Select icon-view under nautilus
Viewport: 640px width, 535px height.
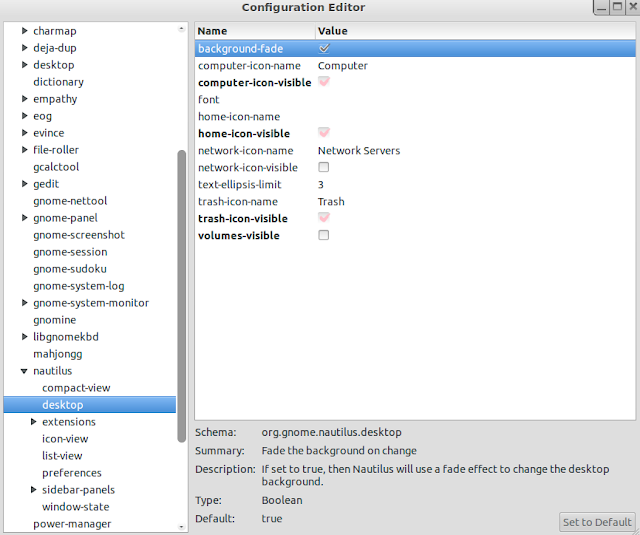point(65,439)
